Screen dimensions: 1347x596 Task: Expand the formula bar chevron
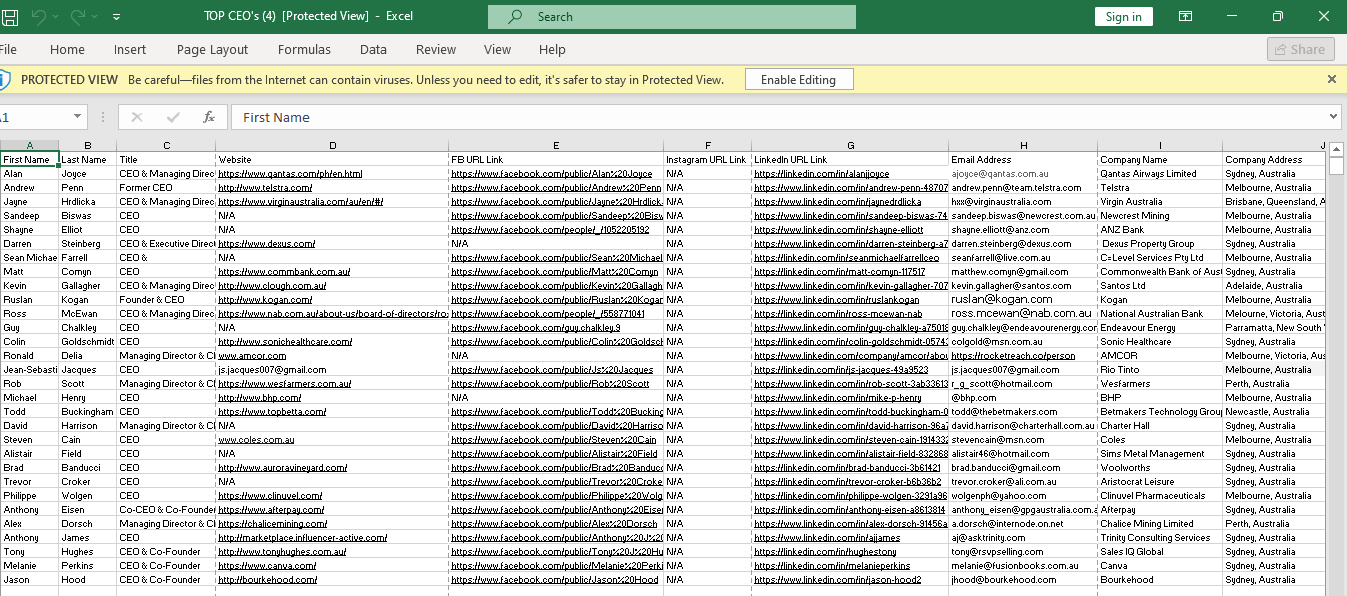point(1334,117)
